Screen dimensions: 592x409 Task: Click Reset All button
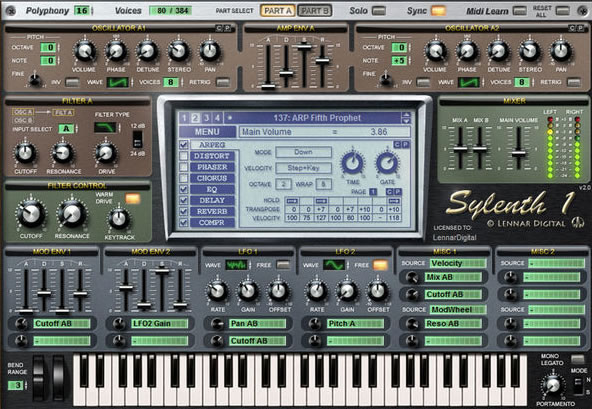tap(563, 11)
